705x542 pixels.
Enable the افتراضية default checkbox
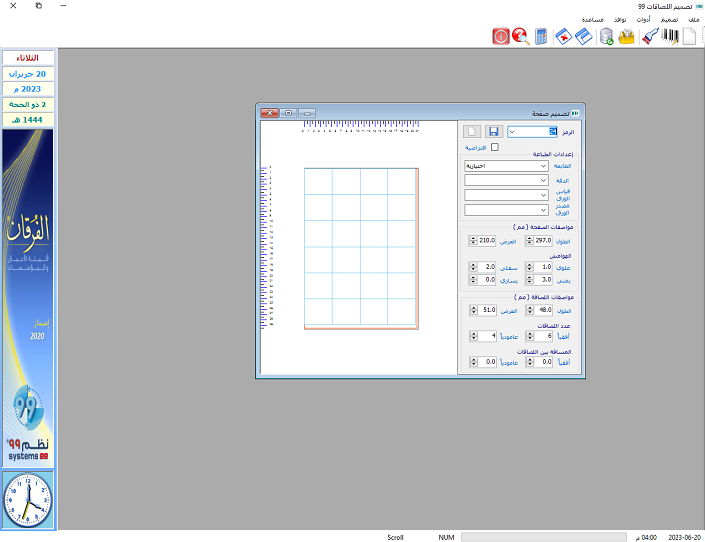point(494,148)
